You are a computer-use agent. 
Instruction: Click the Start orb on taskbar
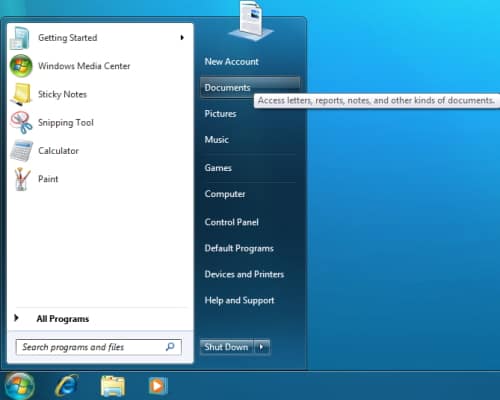[19, 386]
